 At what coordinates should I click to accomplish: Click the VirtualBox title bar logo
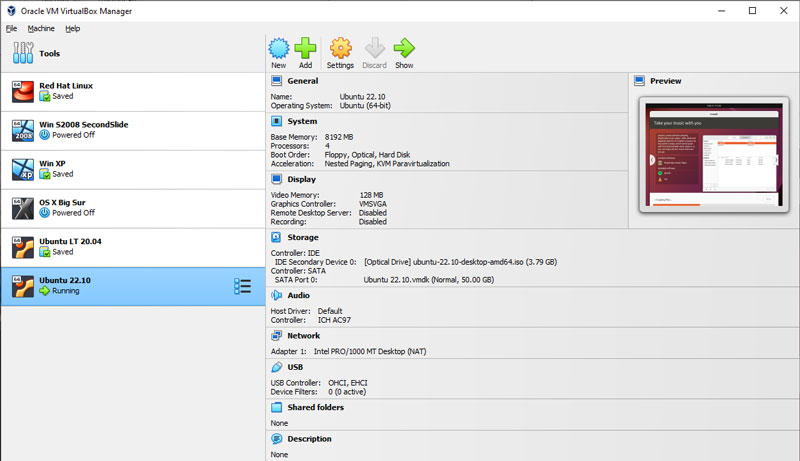pos(11,11)
